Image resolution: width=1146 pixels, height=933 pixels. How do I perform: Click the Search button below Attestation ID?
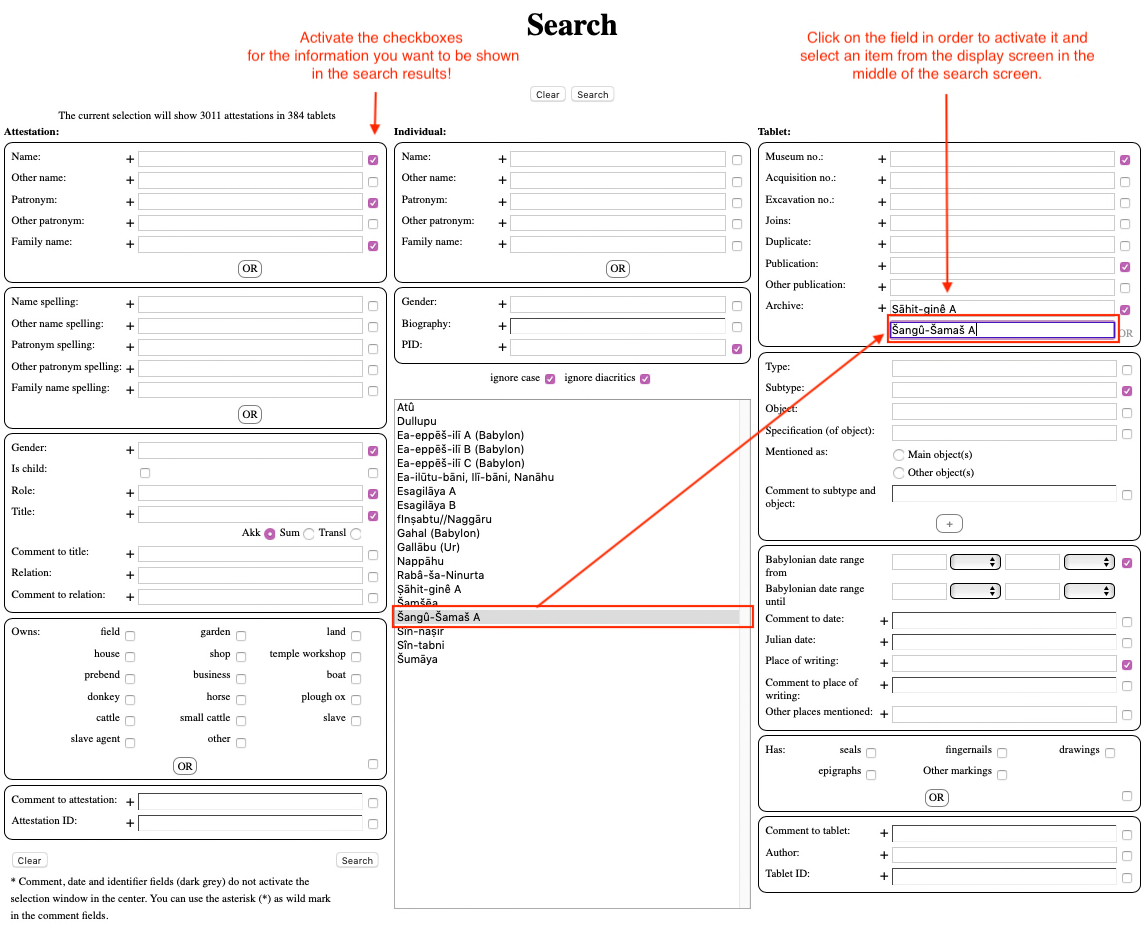[x=357, y=861]
